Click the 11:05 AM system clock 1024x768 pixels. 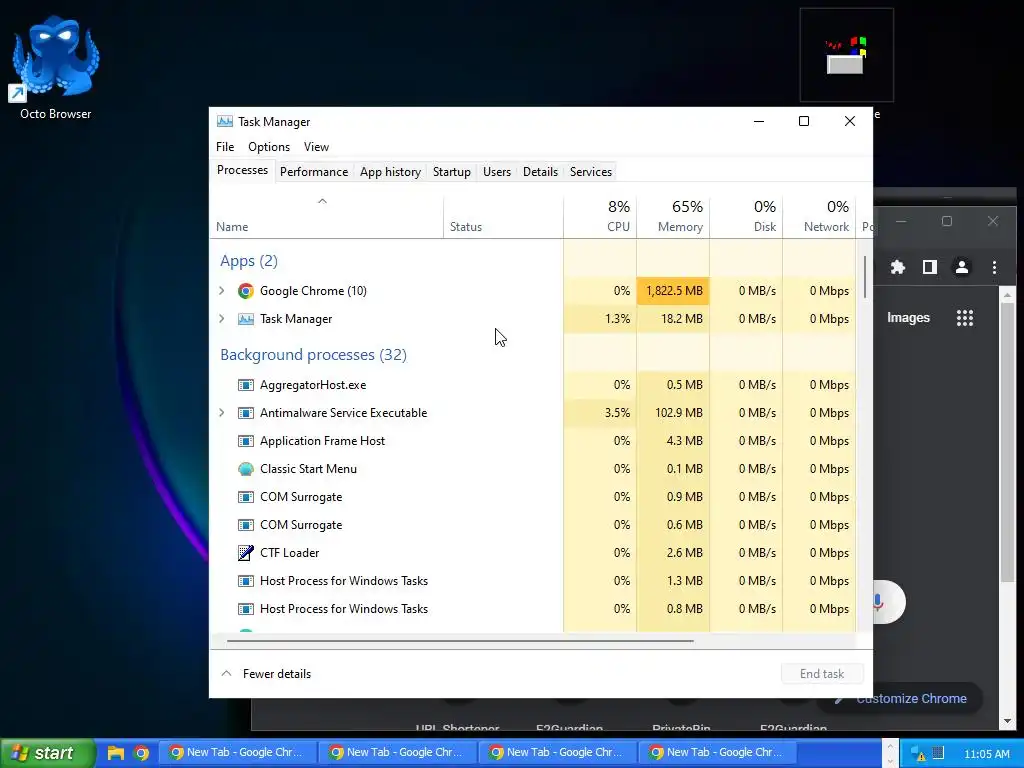[986, 754]
